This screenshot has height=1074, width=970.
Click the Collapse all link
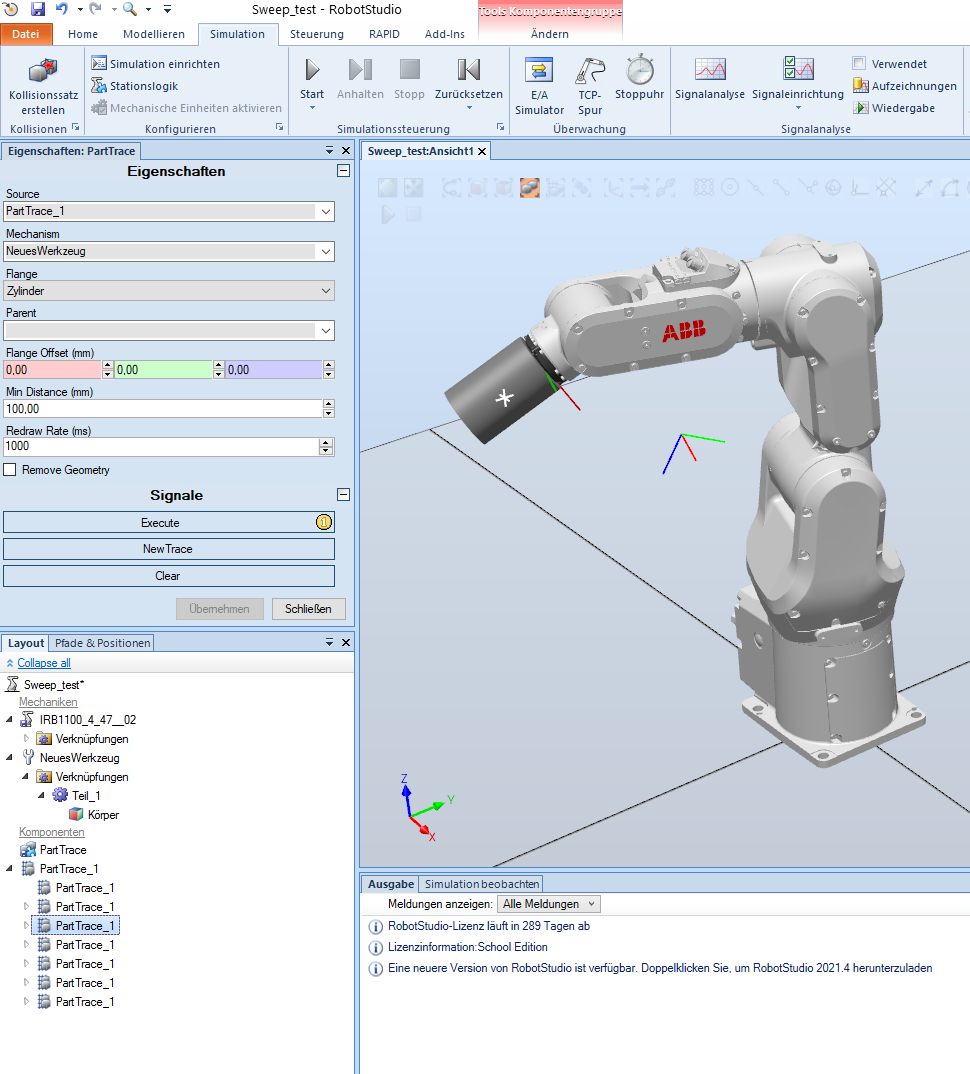click(x=44, y=663)
